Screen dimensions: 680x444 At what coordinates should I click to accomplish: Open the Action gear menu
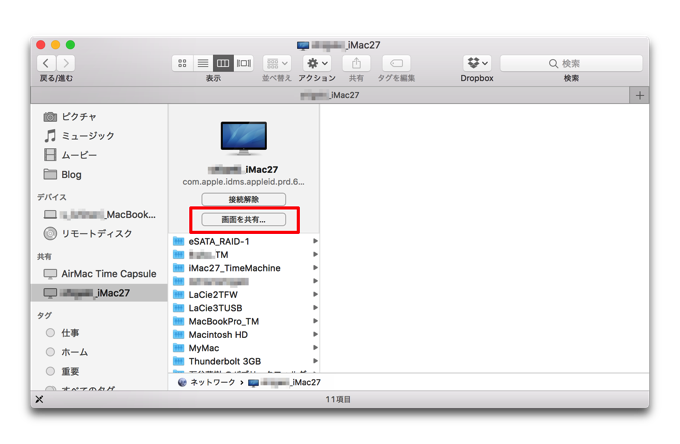tap(316, 63)
